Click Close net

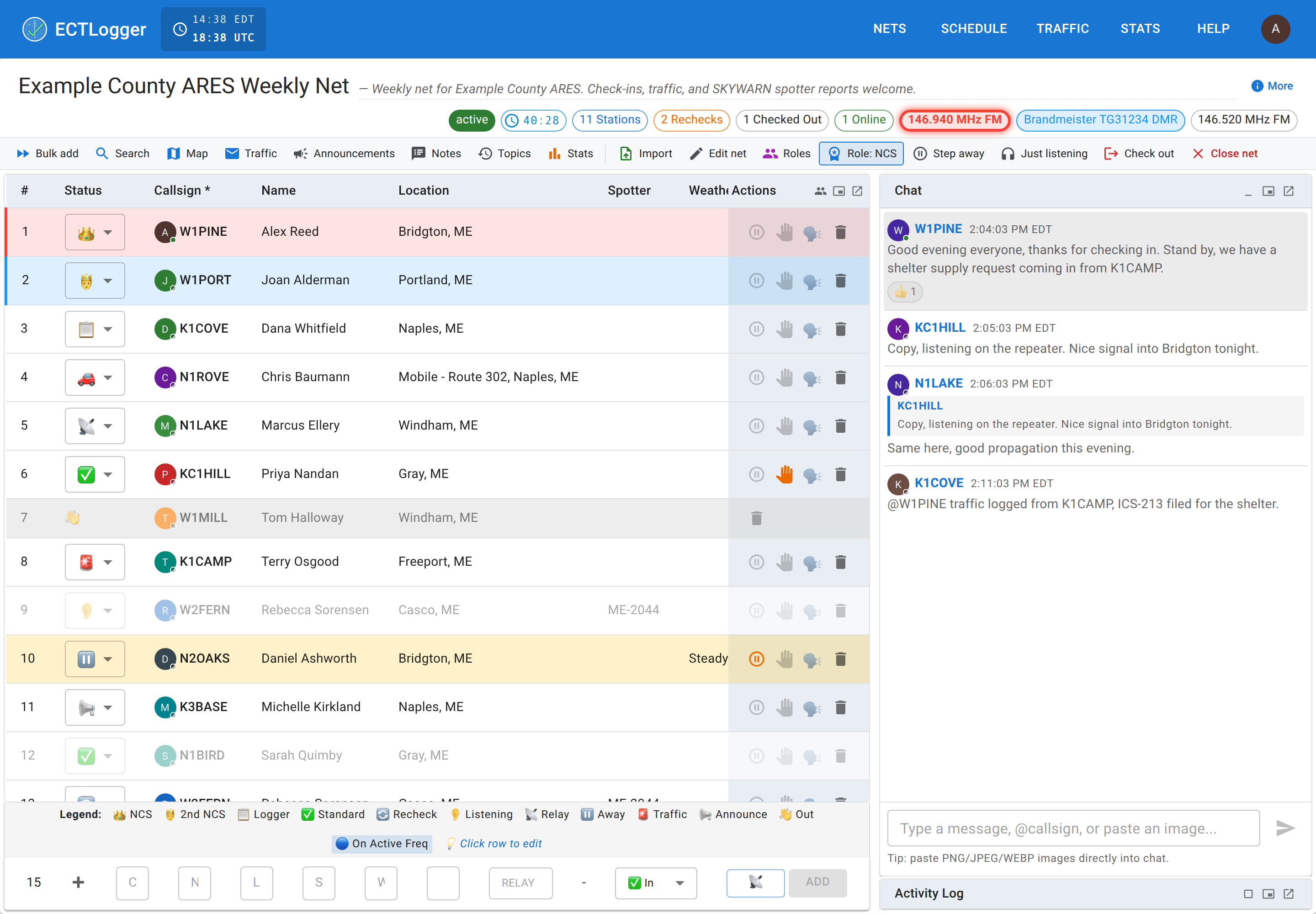(x=1225, y=154)
